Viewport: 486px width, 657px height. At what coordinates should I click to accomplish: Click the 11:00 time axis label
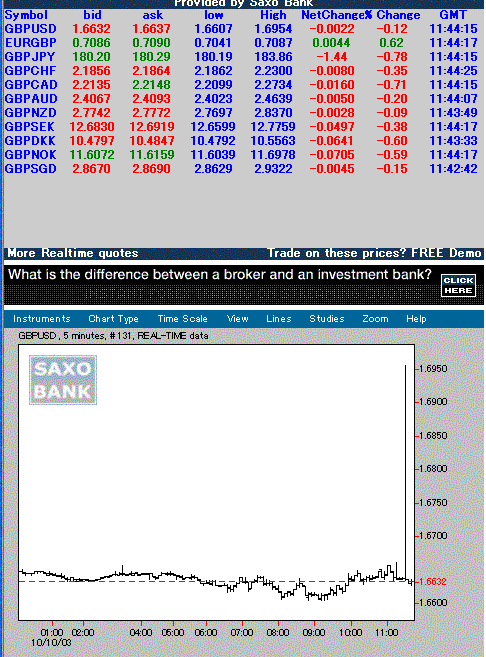pyautogui.click(x=386, y=632)
